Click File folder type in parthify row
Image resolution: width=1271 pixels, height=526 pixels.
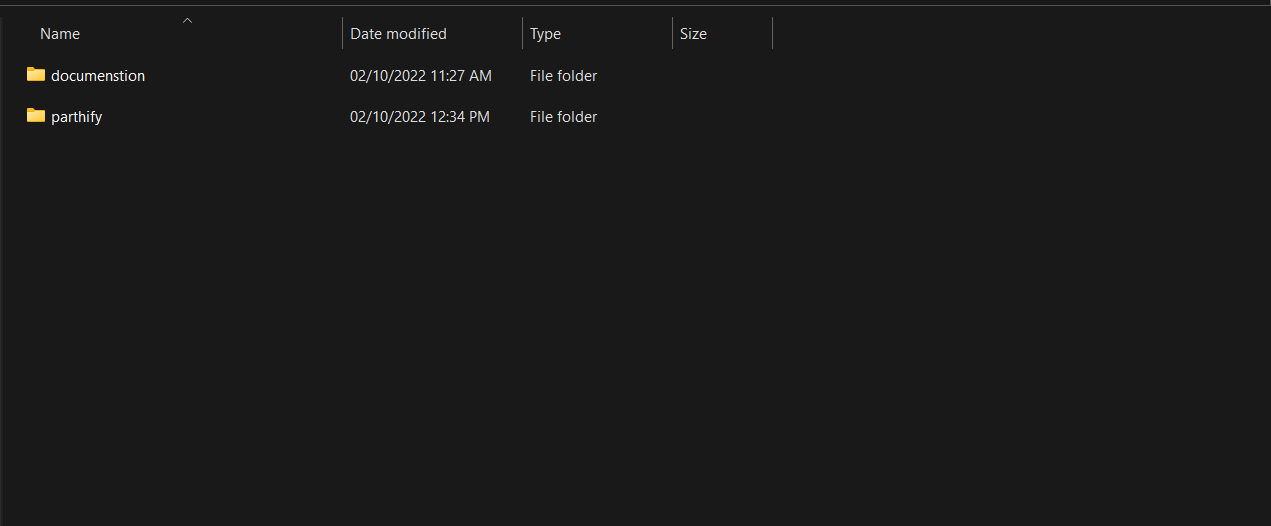[563, 117]
